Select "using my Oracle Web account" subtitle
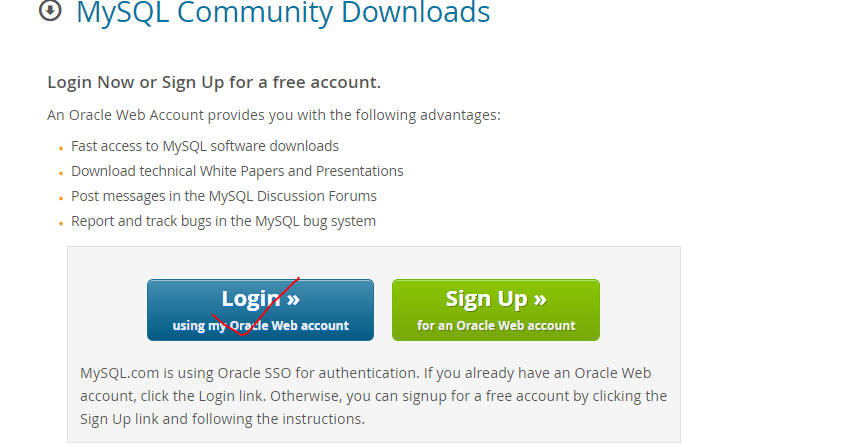847x447 pixels. (260, 326)
